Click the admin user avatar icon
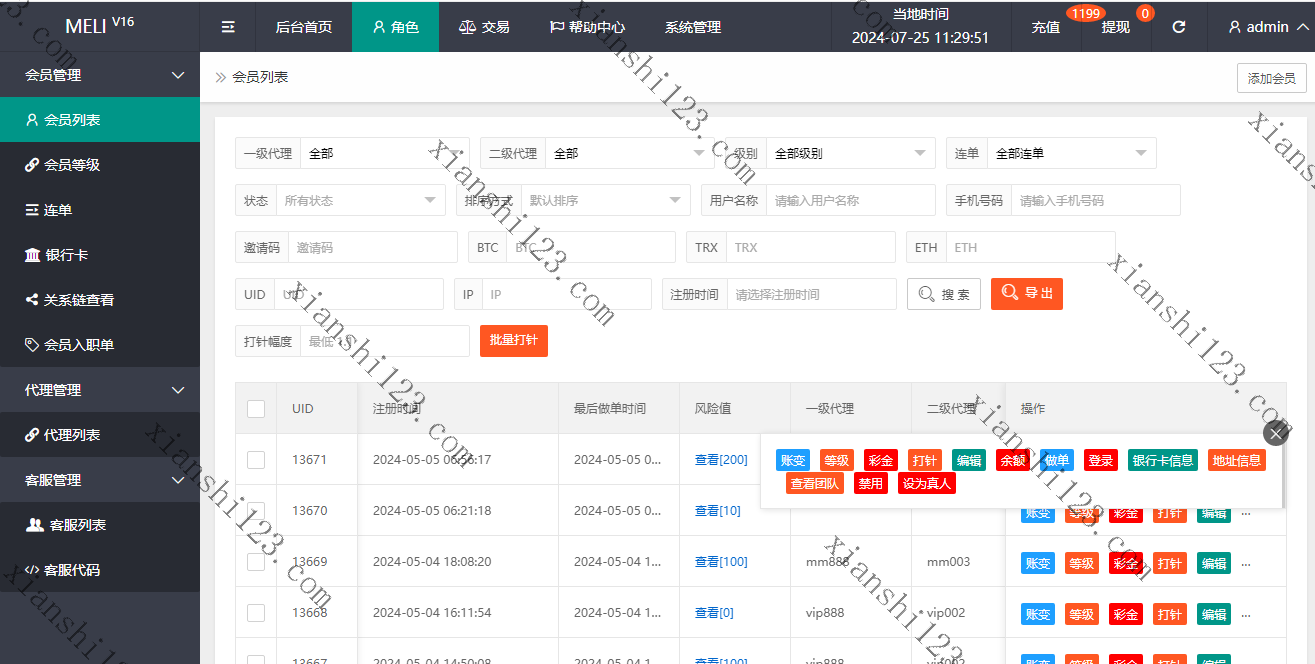 1235,27
